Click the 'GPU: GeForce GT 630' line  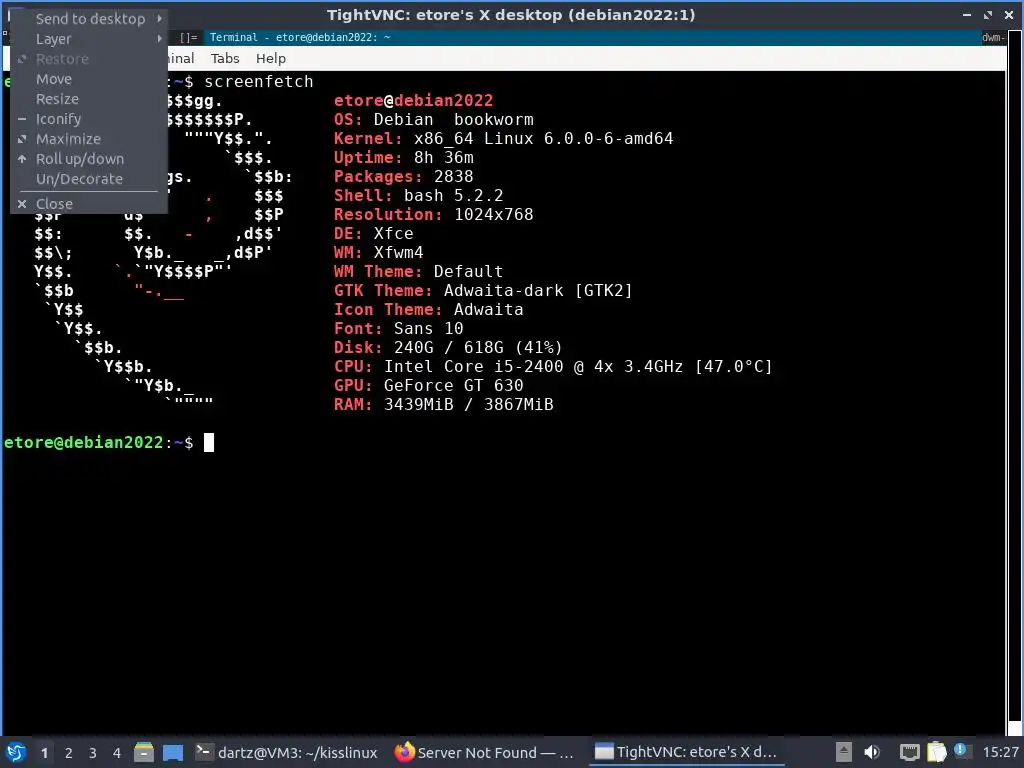pyautogui.click(x=428, y=385)
